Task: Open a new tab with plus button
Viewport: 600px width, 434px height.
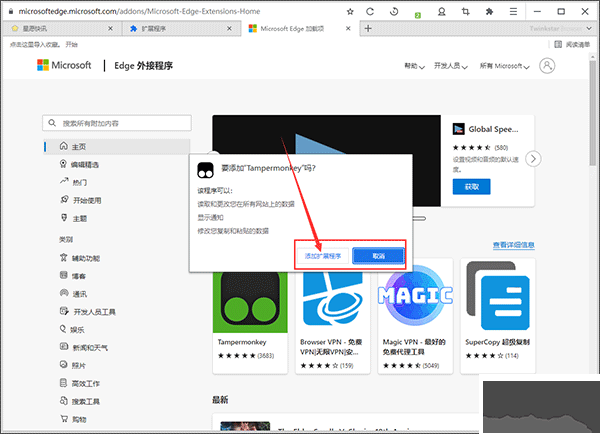Action: (368, 28)
